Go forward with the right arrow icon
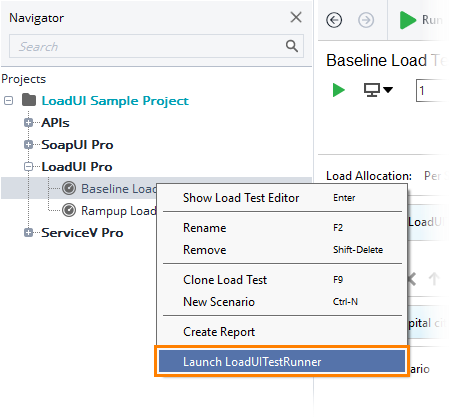 coord(366,20)
